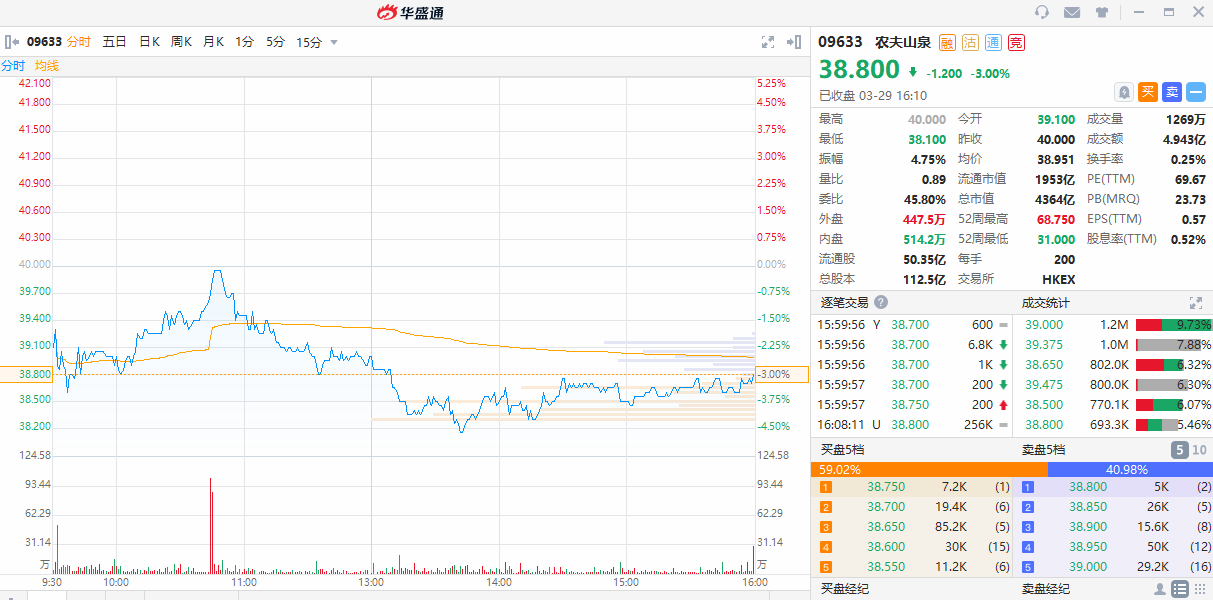Switch to 五日 five-day chart

[x=114, y=42]
